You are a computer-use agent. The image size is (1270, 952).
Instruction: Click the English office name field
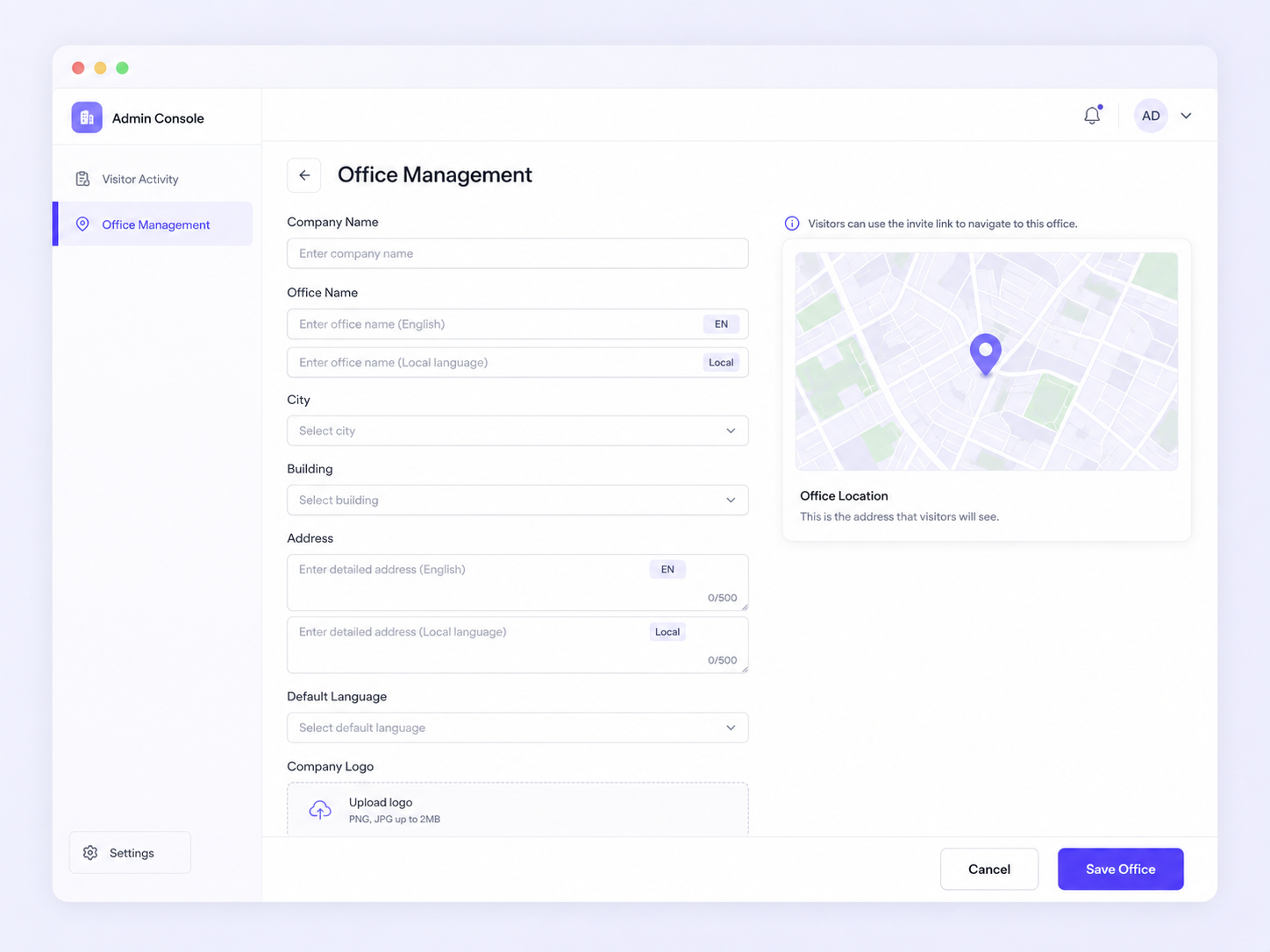coord(517,324)
